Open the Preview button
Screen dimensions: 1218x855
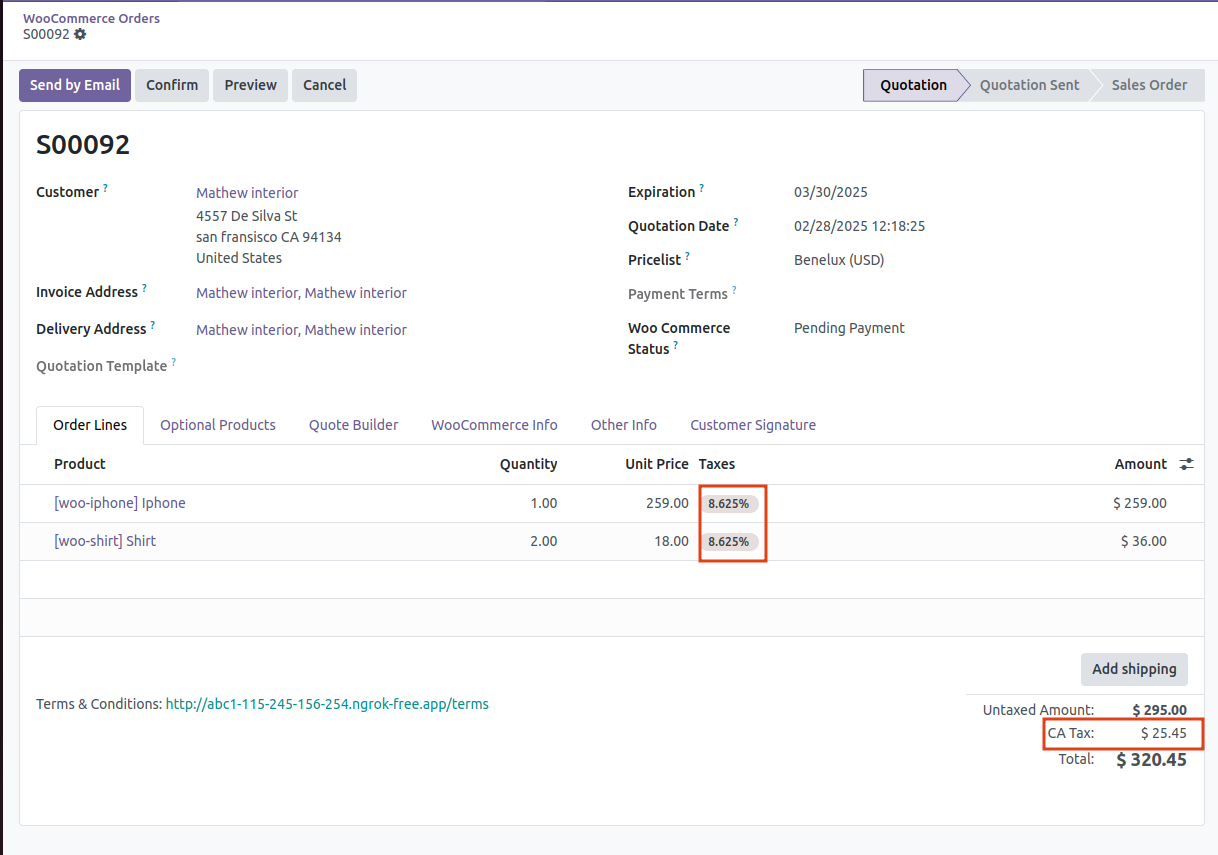(250, 85)
